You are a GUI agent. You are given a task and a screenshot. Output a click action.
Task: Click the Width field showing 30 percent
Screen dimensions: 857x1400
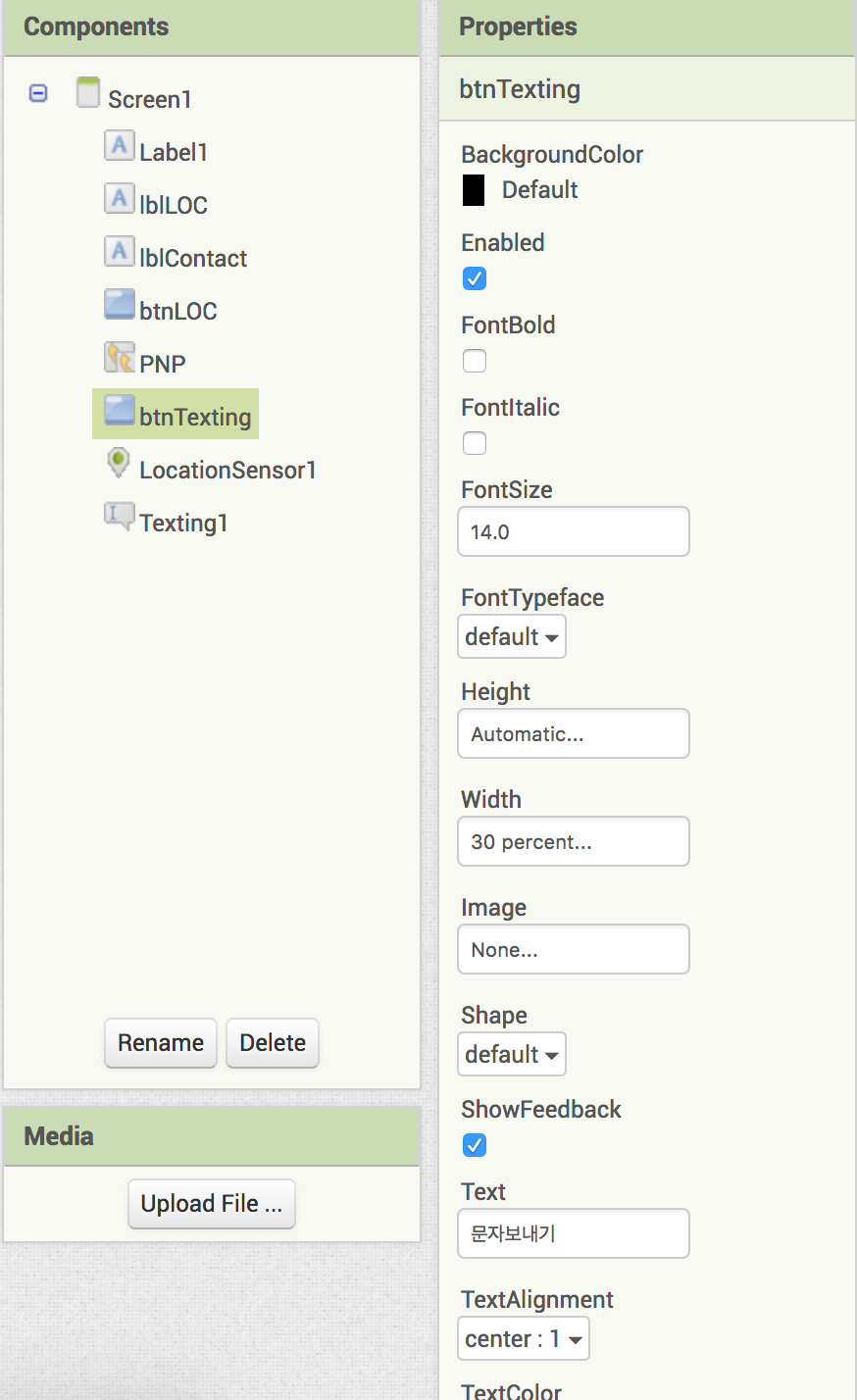pos(574,841)
